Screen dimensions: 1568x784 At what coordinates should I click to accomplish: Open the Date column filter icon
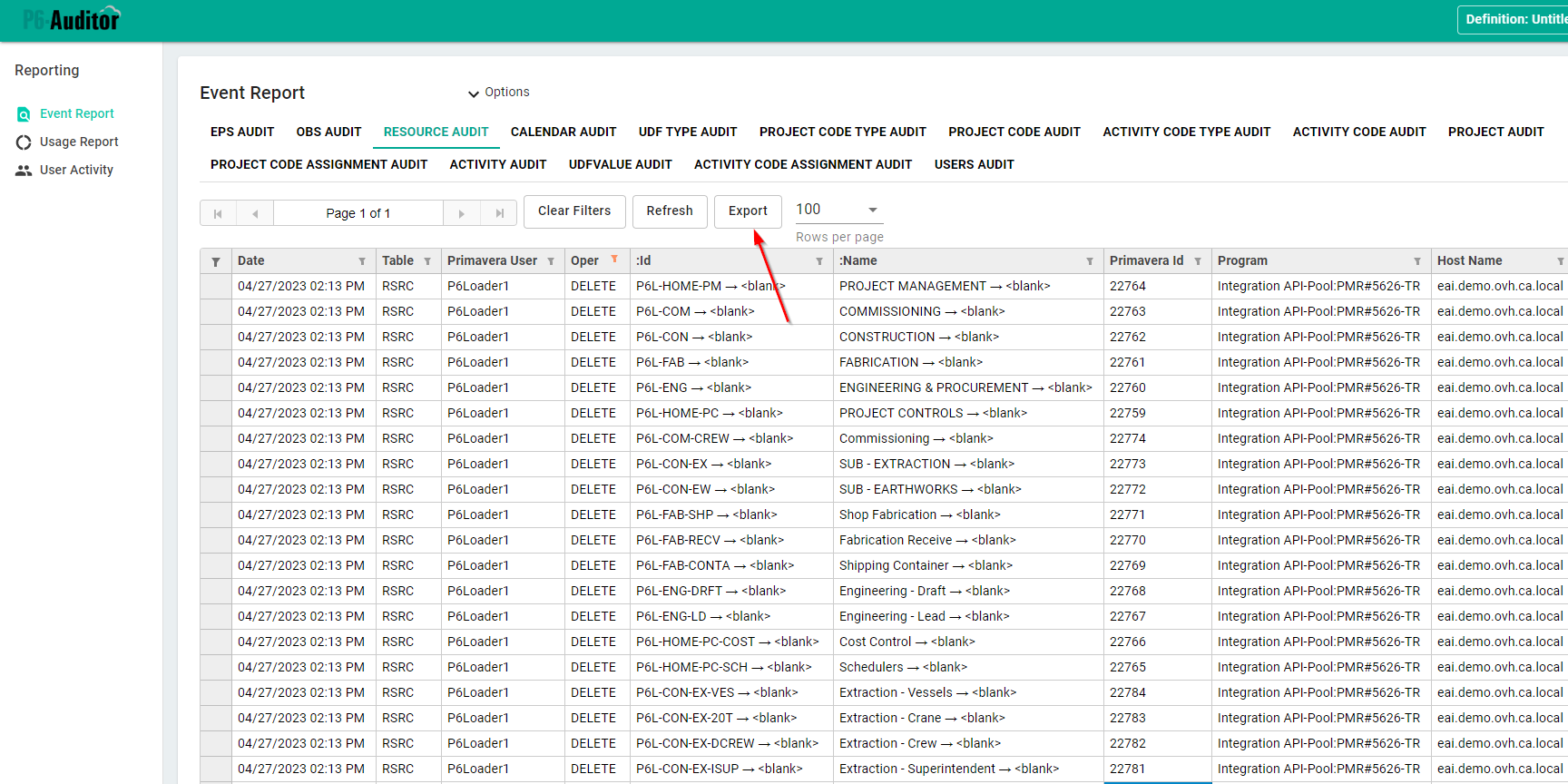point(362,261)
